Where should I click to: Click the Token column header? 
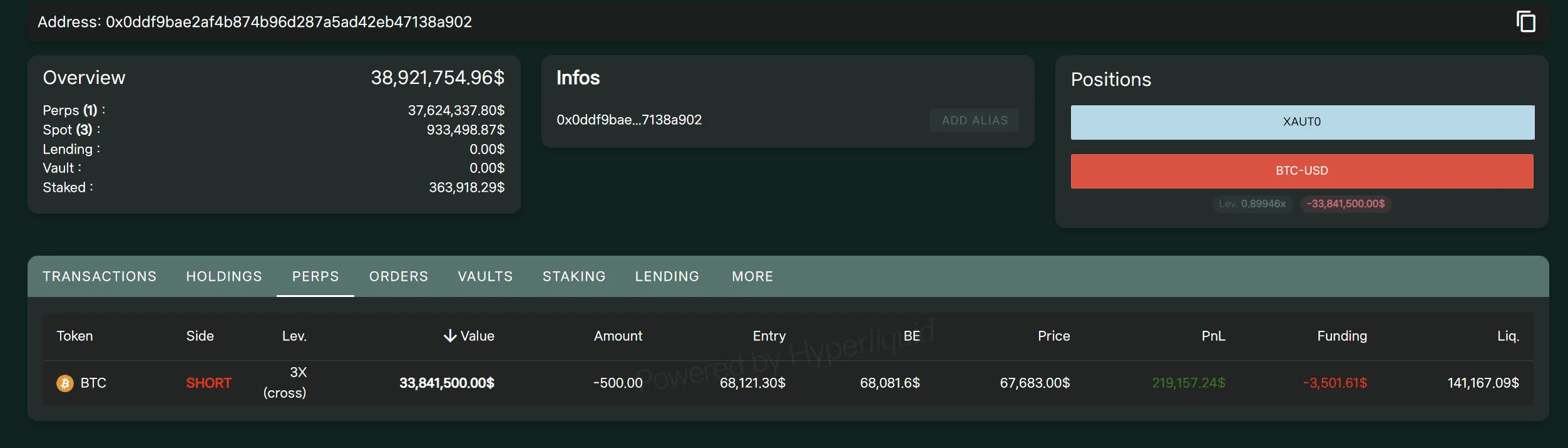tap(75, 336)
